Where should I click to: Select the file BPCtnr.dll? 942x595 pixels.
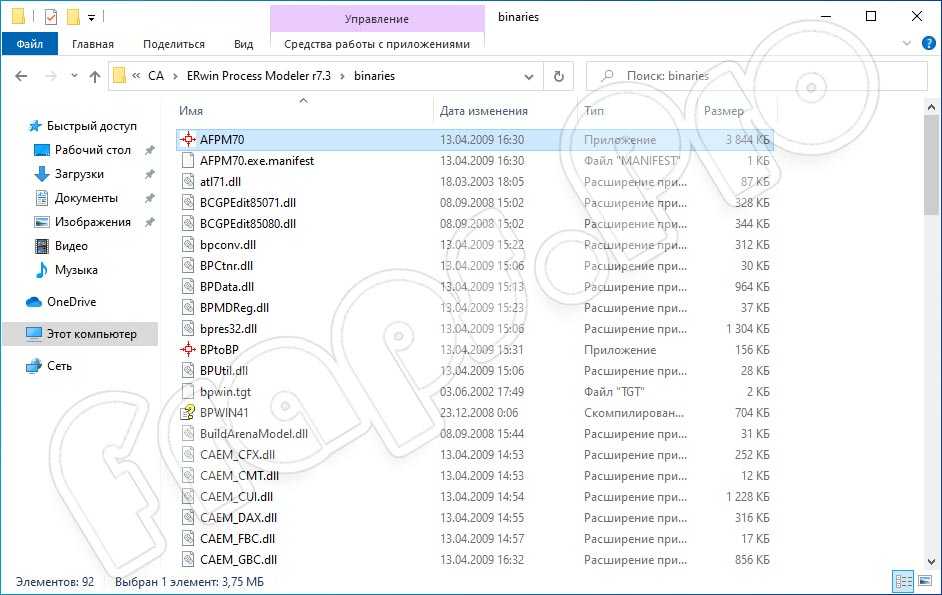pos(475,266)
